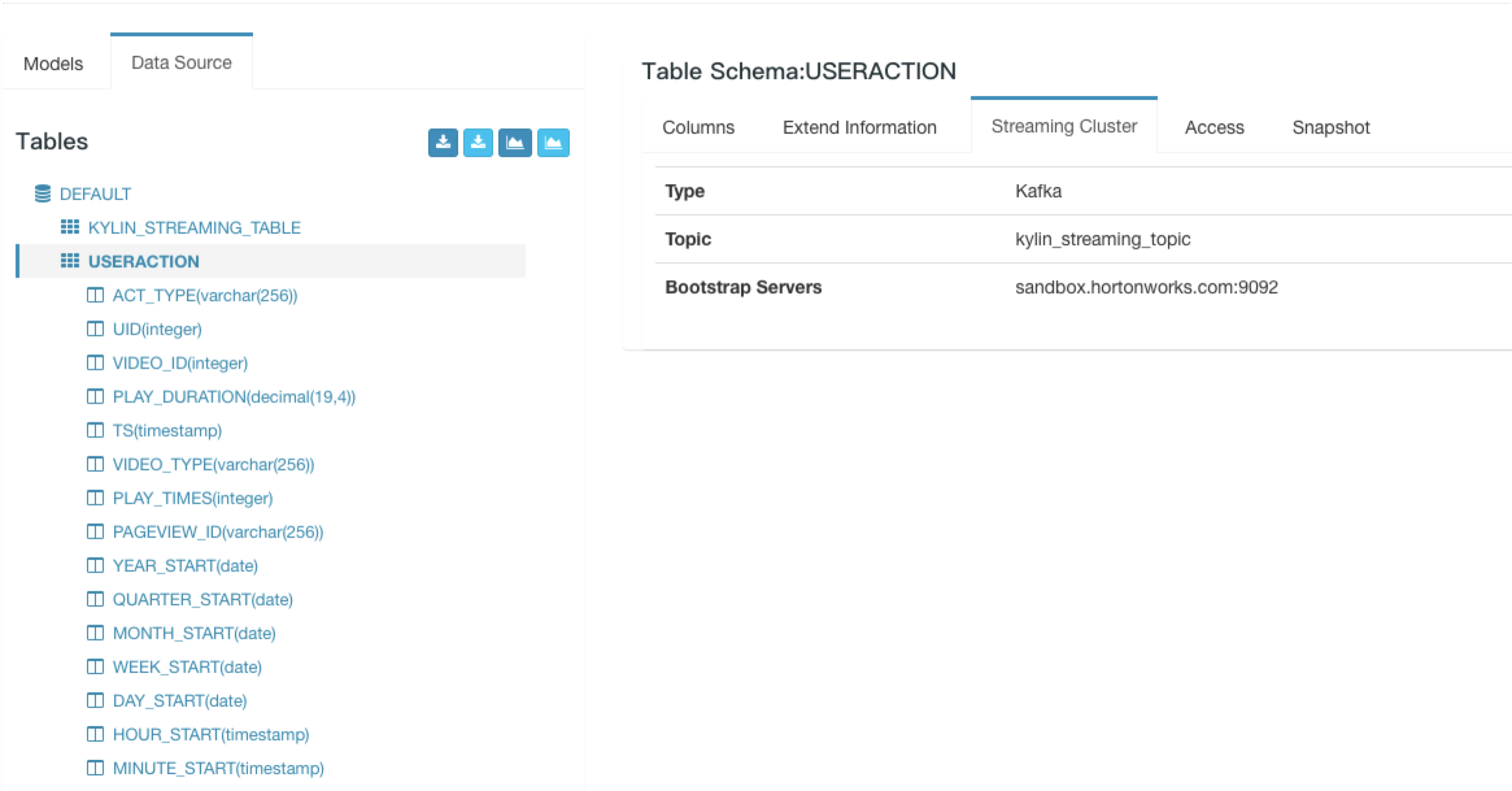
Task: Click the column icon beside ACT_TYPE
Action: coord(95,295)
